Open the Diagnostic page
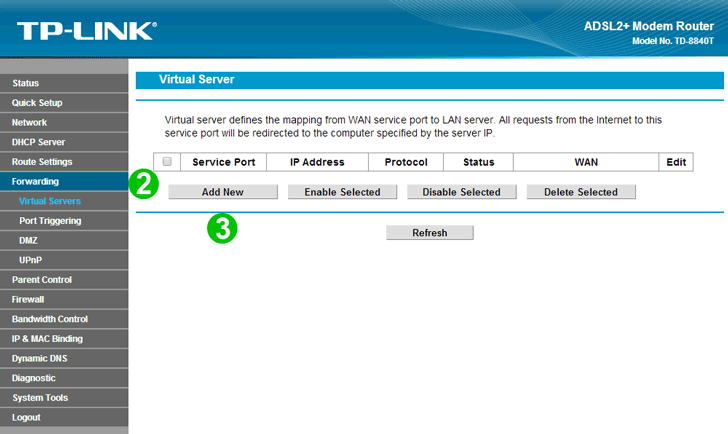Image resolution: width=728 pixels, height=434 pixels. [64, 378]
